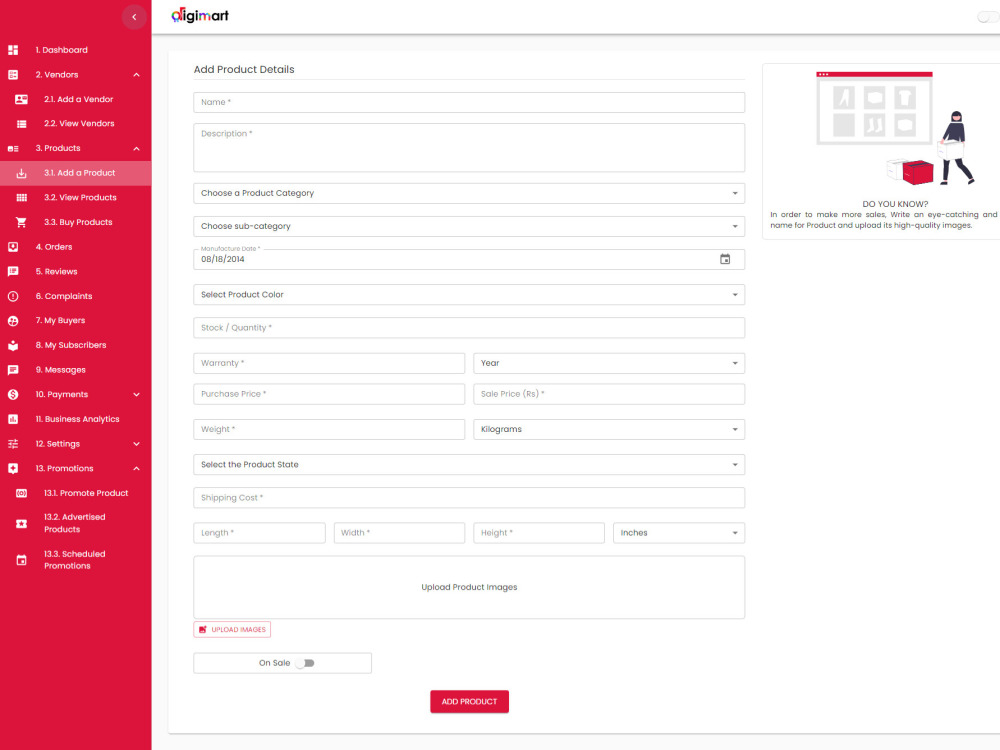Toggle the On Sale switch
The height and width of the screenshot is (750, 1000).
(305, 663)
